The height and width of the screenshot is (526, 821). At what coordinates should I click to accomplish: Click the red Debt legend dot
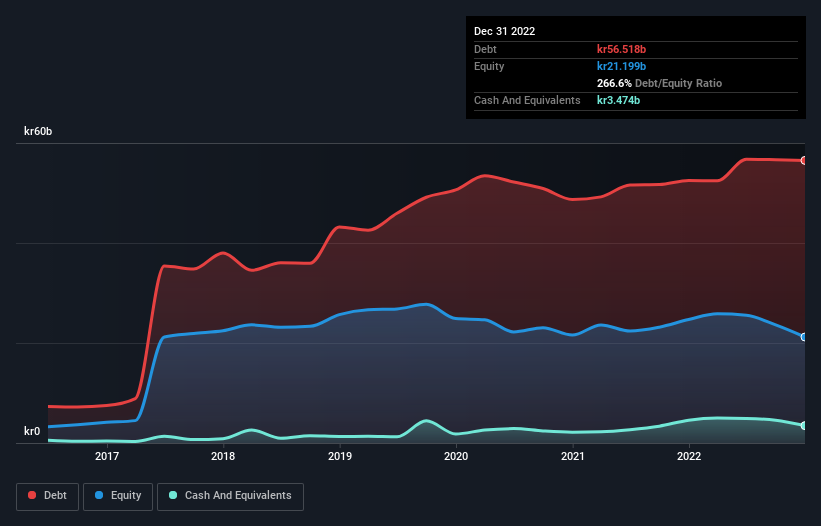pos(32,495)
